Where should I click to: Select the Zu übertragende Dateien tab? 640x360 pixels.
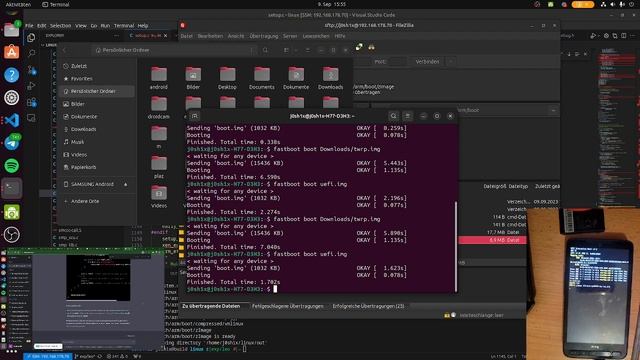tap(211, 306)
